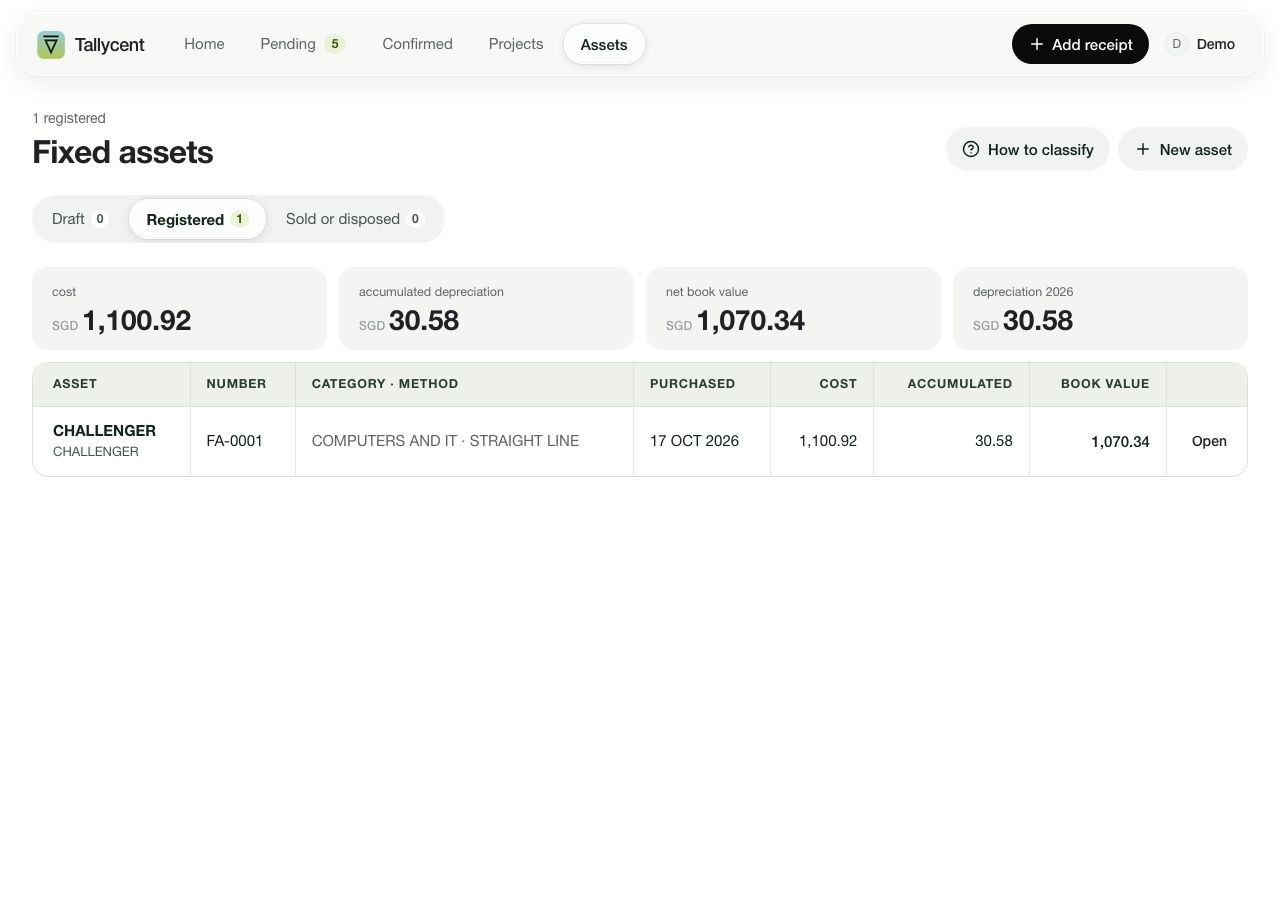Click the Pending count badge 5
This screenshot has width=1280, height=900.
point(335,44)
